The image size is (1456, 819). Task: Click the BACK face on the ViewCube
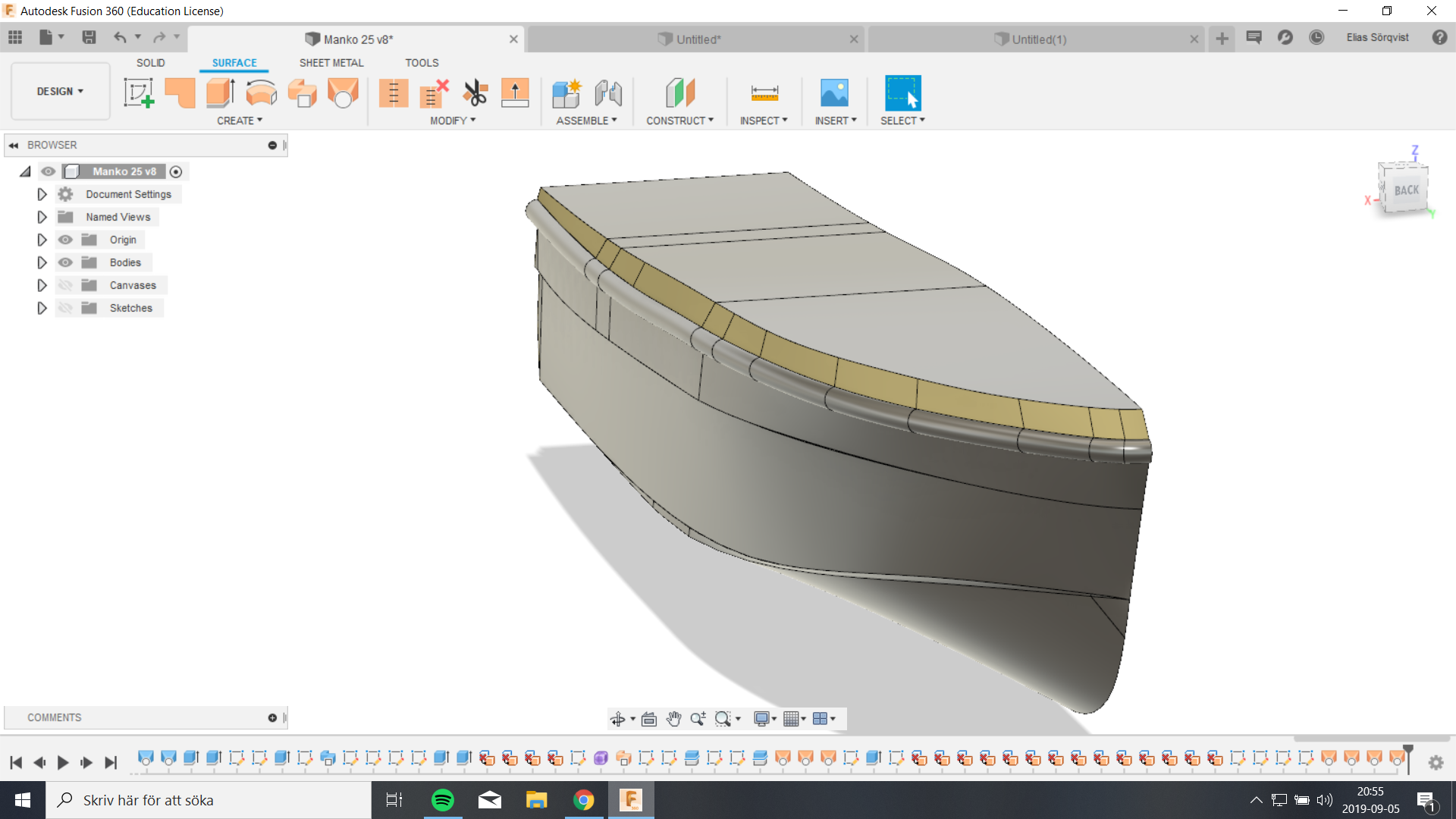coord(1405,190)
